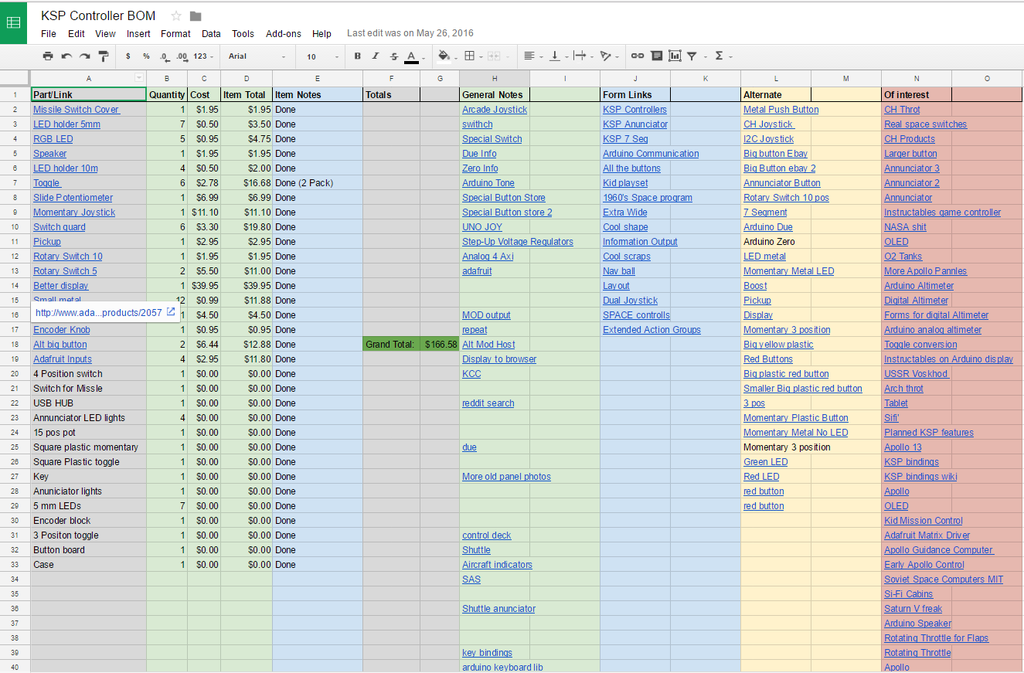
Task: Star the KSP Controller BOM document
Action: pos(176,16)
